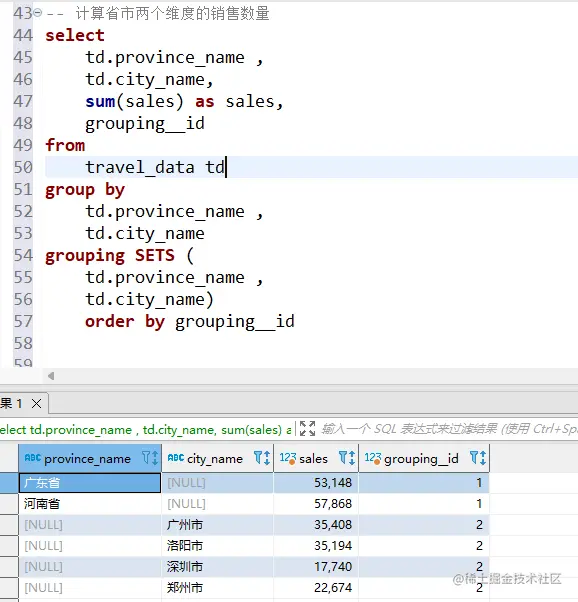The width and height of the screenshot is (578, 602).
Task: Open filter/sort icon on grouping_id column
Action: tap(478, 458)
